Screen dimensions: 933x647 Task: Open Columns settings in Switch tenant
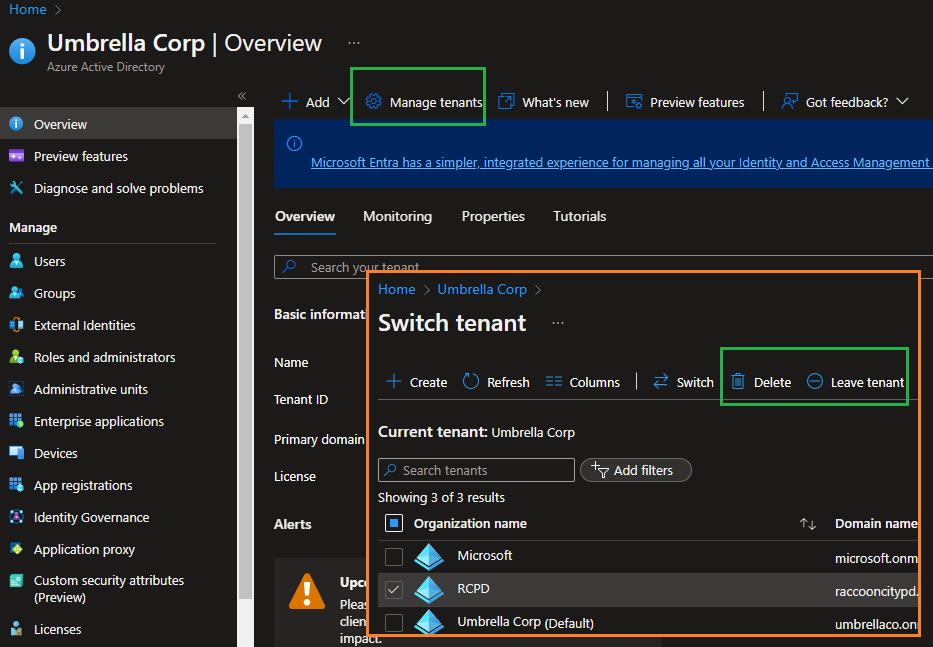[583, 382]
